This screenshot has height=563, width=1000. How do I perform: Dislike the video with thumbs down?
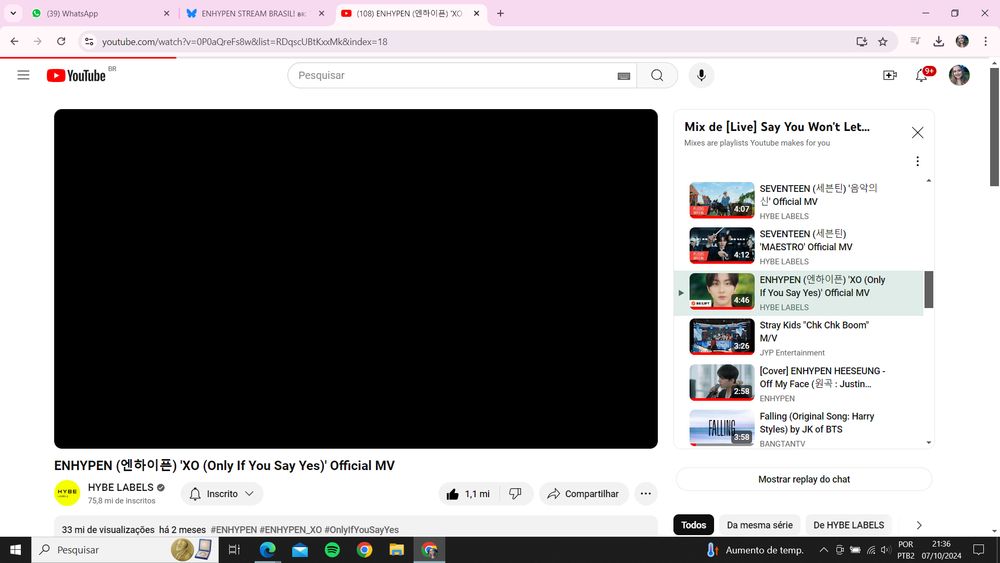click(x=515, y=494)
